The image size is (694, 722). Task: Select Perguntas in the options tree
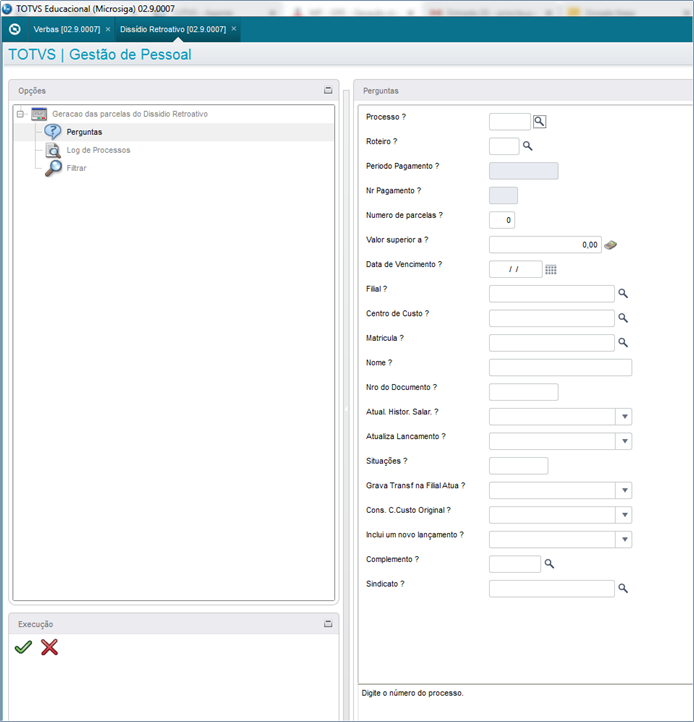[x=84, y=132]
